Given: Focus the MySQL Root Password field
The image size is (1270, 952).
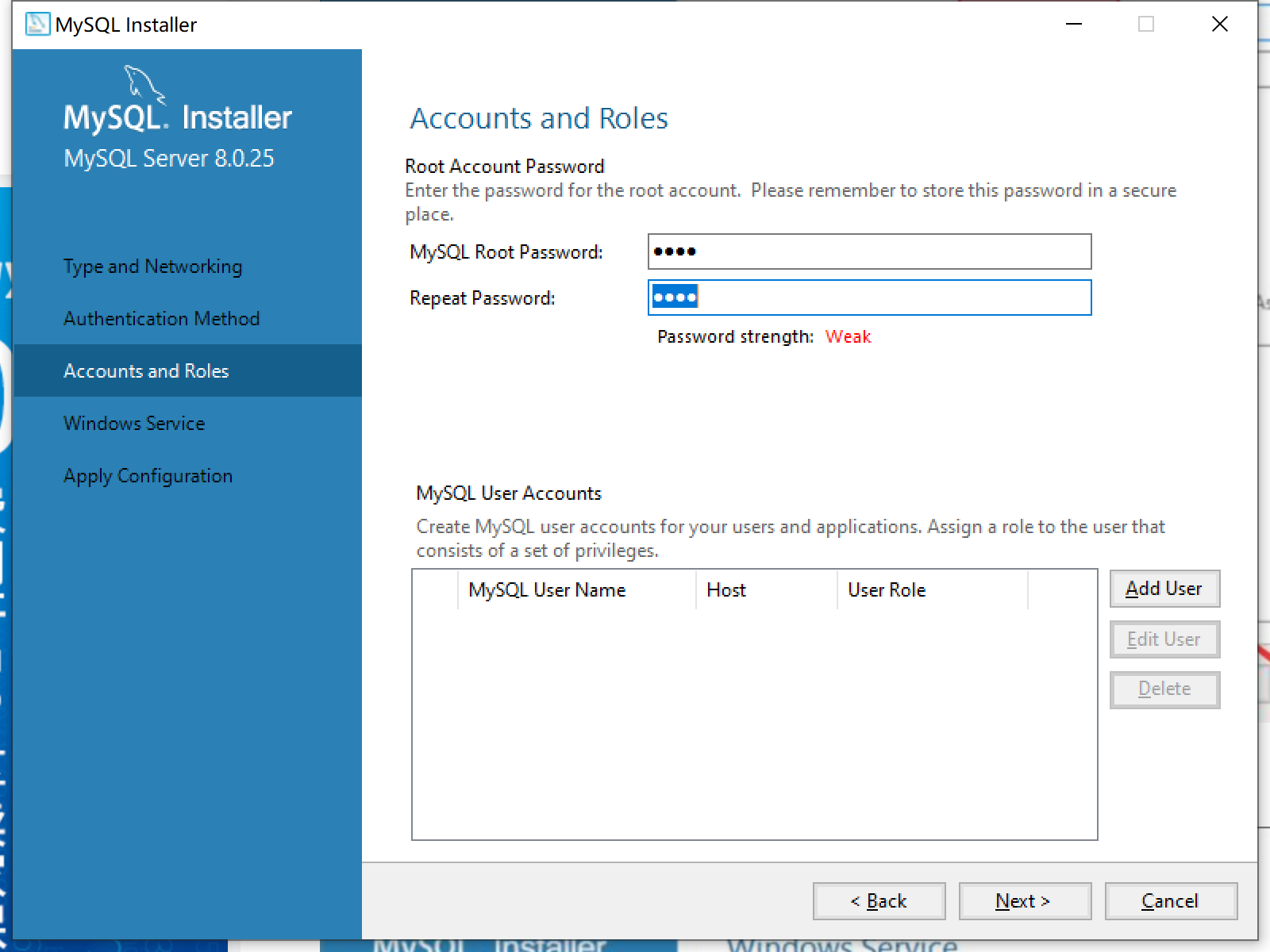Looking at the screenshot, I should pos(869,251).
